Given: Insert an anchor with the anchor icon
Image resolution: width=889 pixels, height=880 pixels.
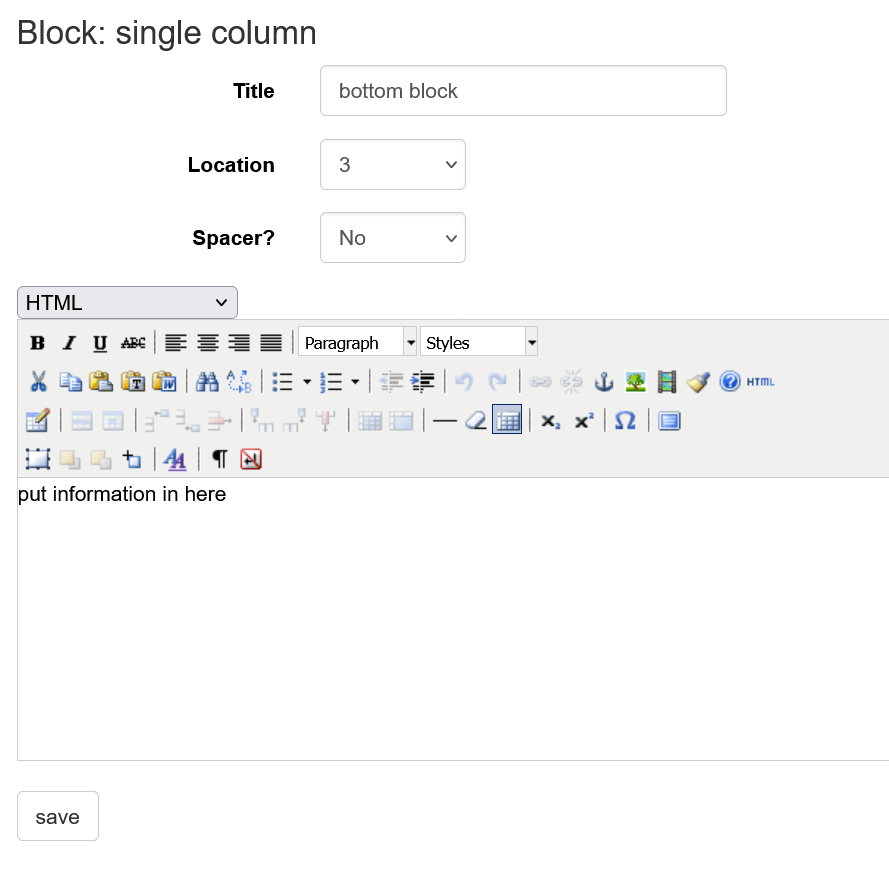Looking at the screenshot, I should tap(603, 381).
